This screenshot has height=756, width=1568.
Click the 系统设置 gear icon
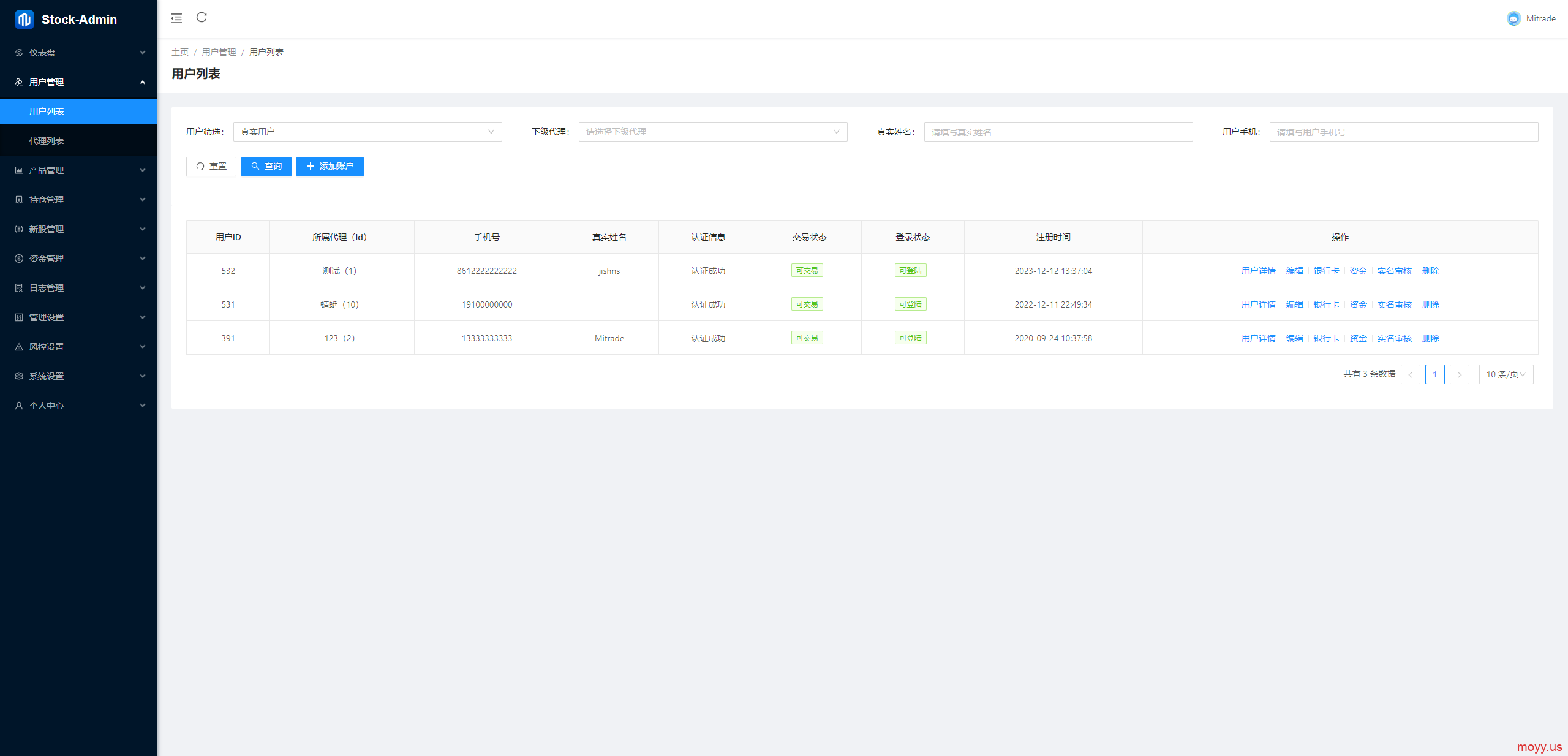click(x=19, y=376)
